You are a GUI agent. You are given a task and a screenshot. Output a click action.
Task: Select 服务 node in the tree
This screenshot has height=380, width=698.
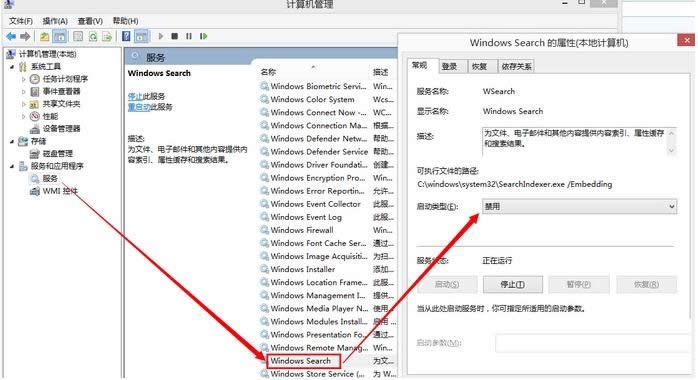50,178
